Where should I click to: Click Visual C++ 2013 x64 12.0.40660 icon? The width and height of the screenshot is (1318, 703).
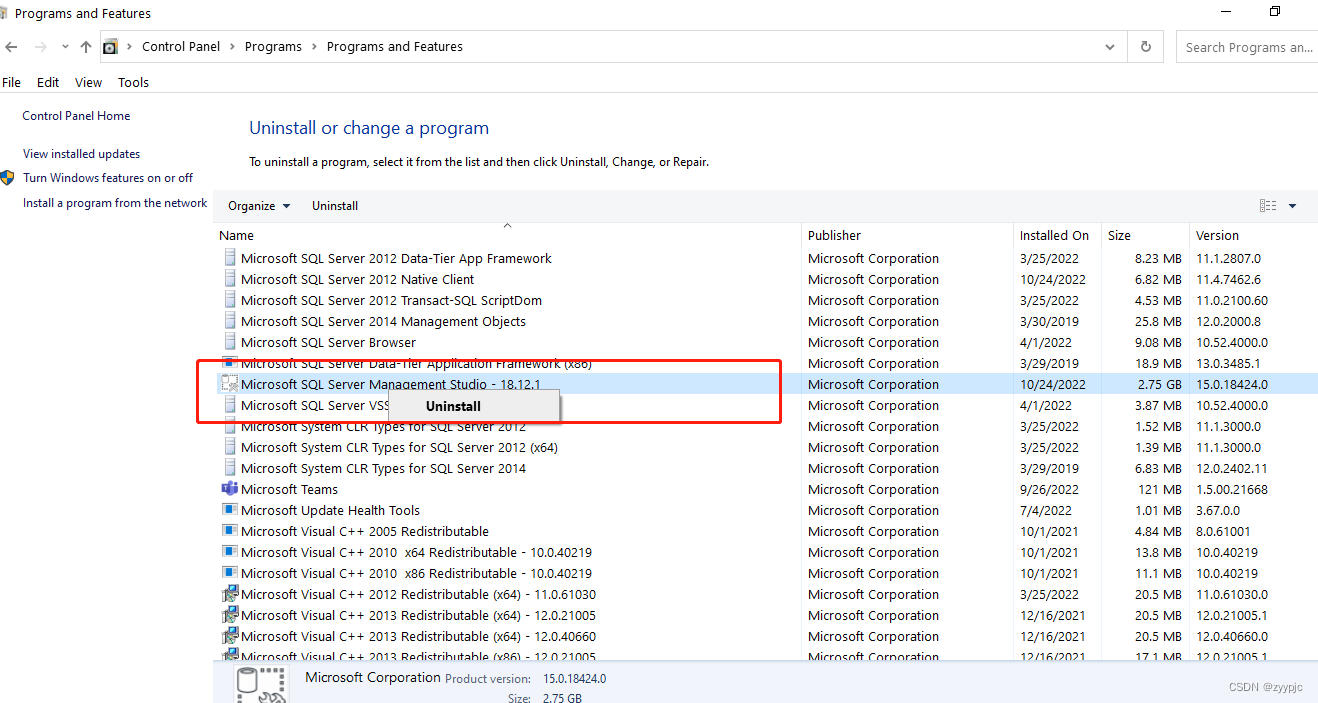(230, 636)
